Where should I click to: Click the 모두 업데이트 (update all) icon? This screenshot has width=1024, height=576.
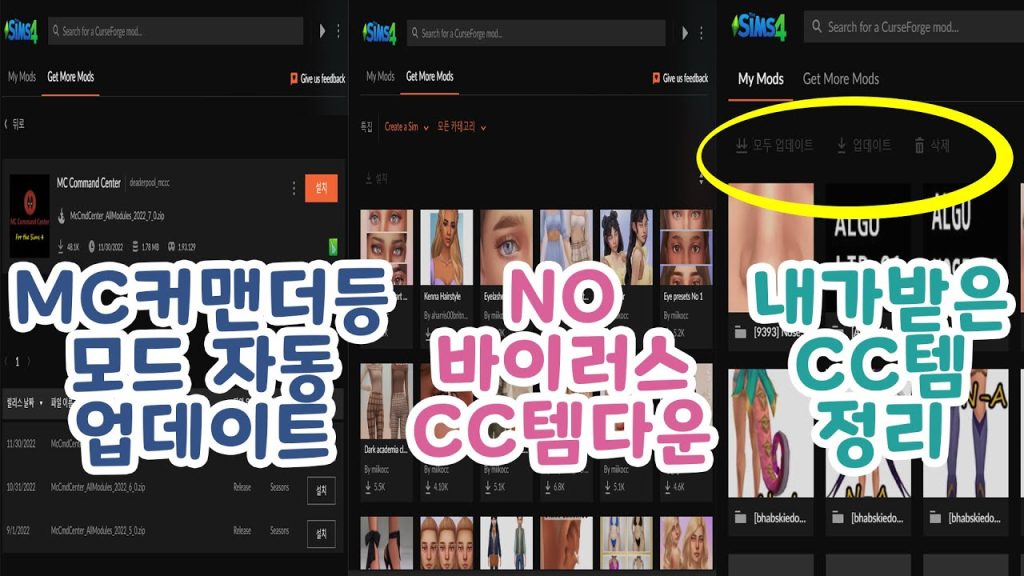pos(741,146)
